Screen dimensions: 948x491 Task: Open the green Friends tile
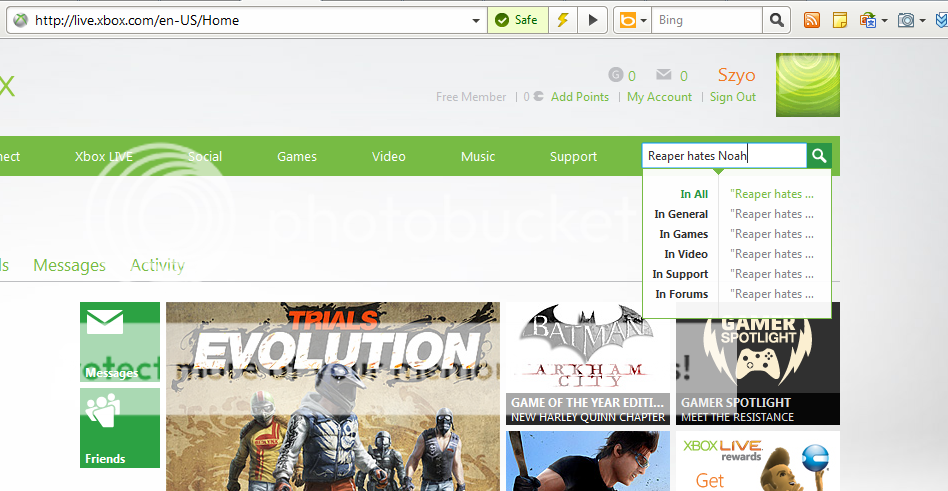(120, 428)
